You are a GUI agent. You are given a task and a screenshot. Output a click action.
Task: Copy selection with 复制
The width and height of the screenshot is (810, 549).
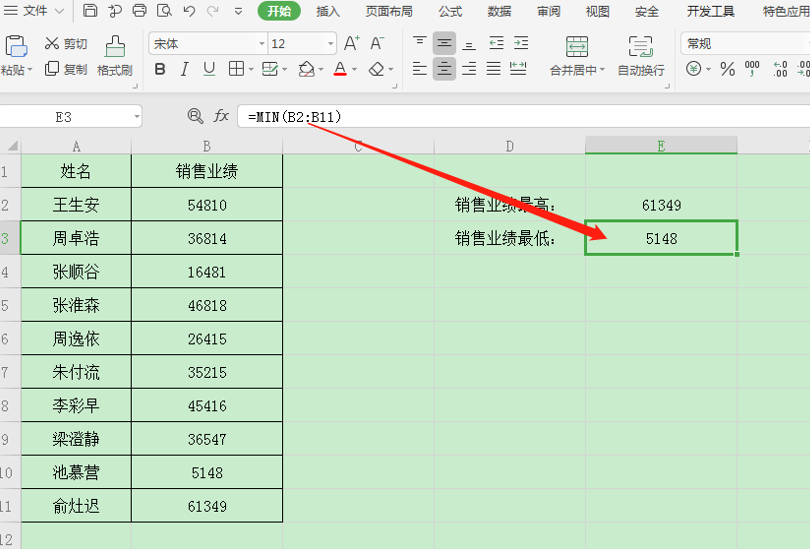coord(66,69)
